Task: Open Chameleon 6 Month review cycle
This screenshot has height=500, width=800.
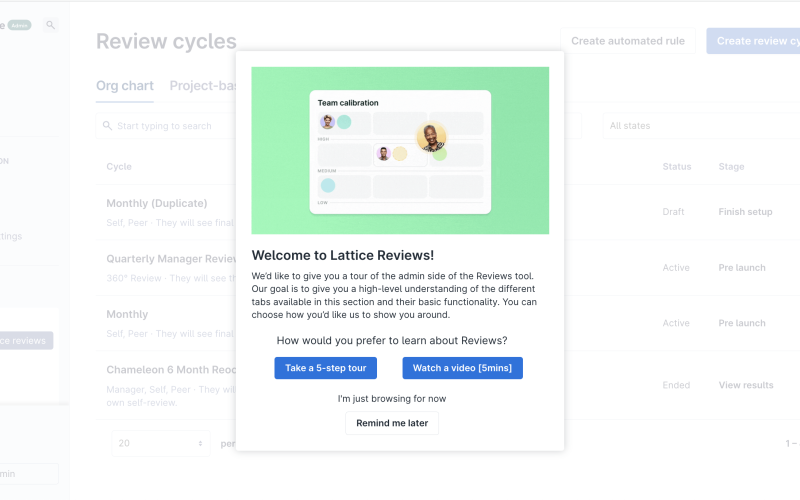Action: pos(171,370)
